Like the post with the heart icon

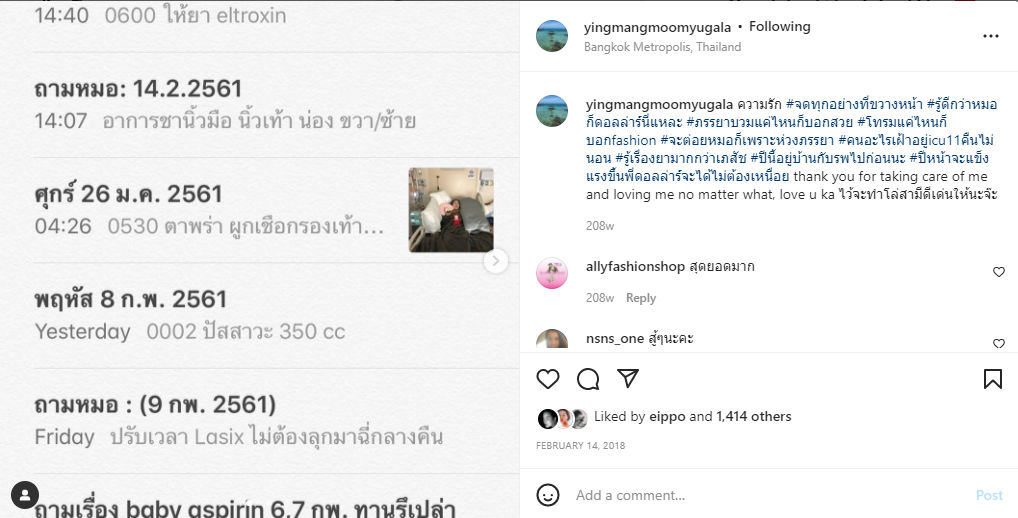(x=548, y=379)
